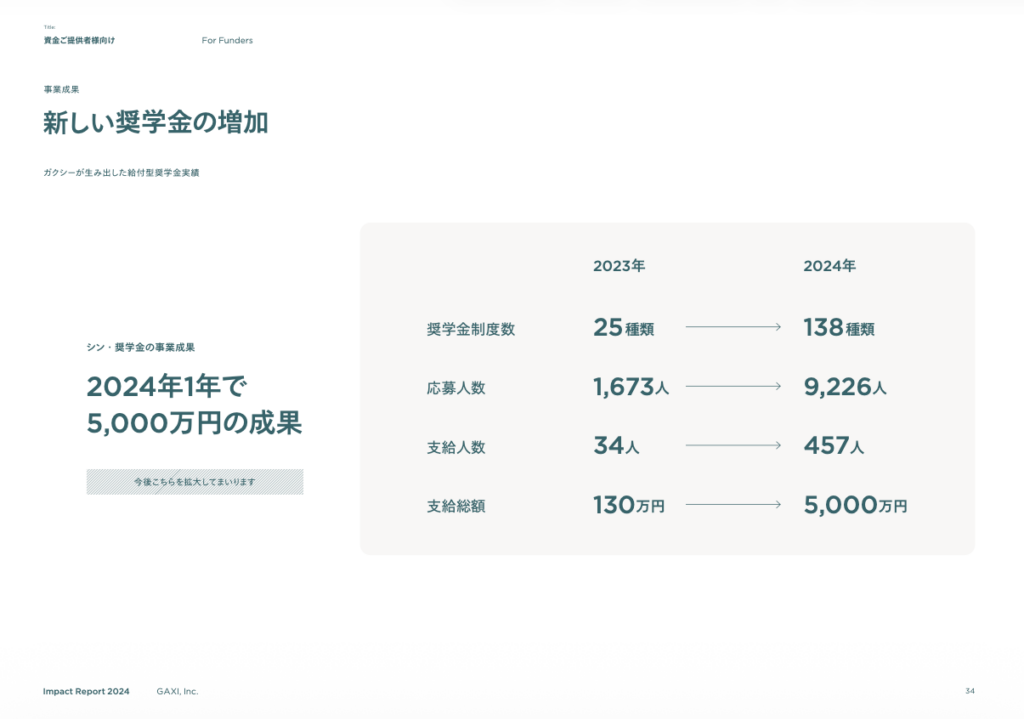This screenshot has width=1024, height=719.
Task: Select the 新しい奨学金の増加 heading
Action: coord(155,123)
